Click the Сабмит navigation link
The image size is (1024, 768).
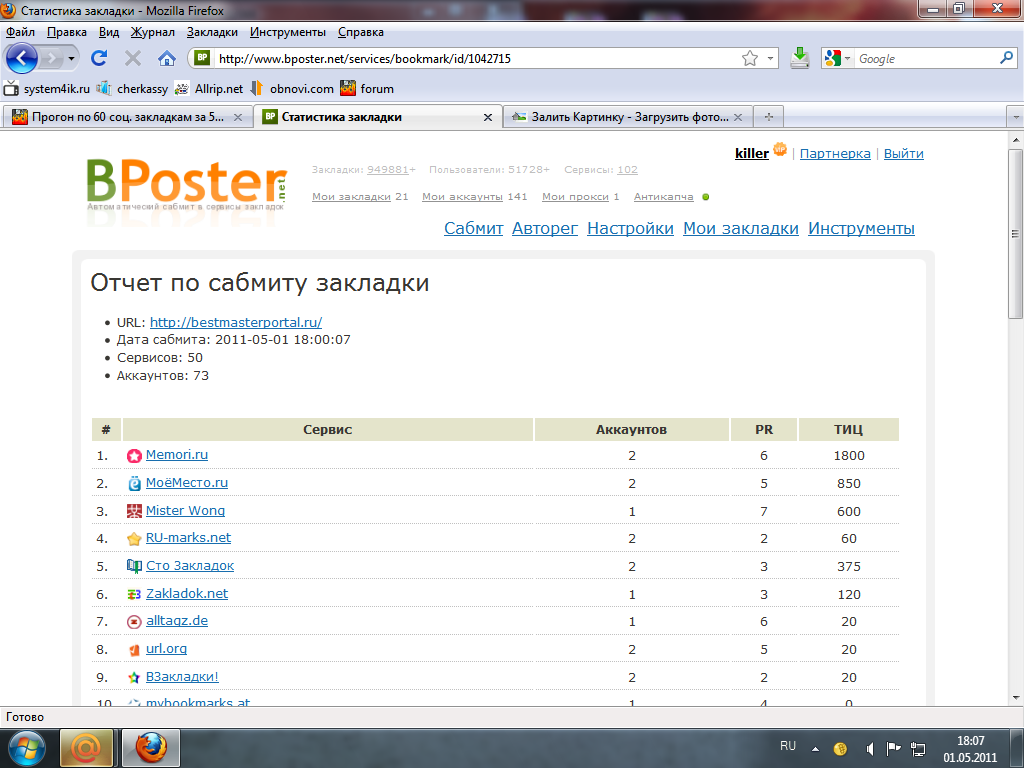tap(473, 229)
